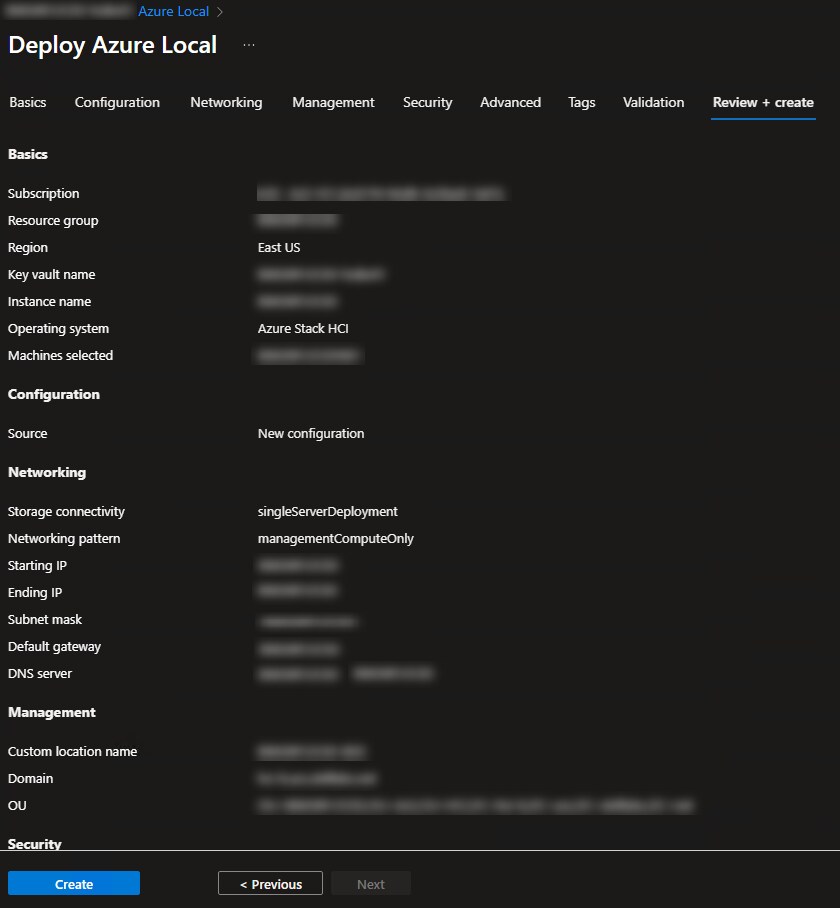Open the Validation tab
This screenshot has height=908, width=840.
[653, 102]
